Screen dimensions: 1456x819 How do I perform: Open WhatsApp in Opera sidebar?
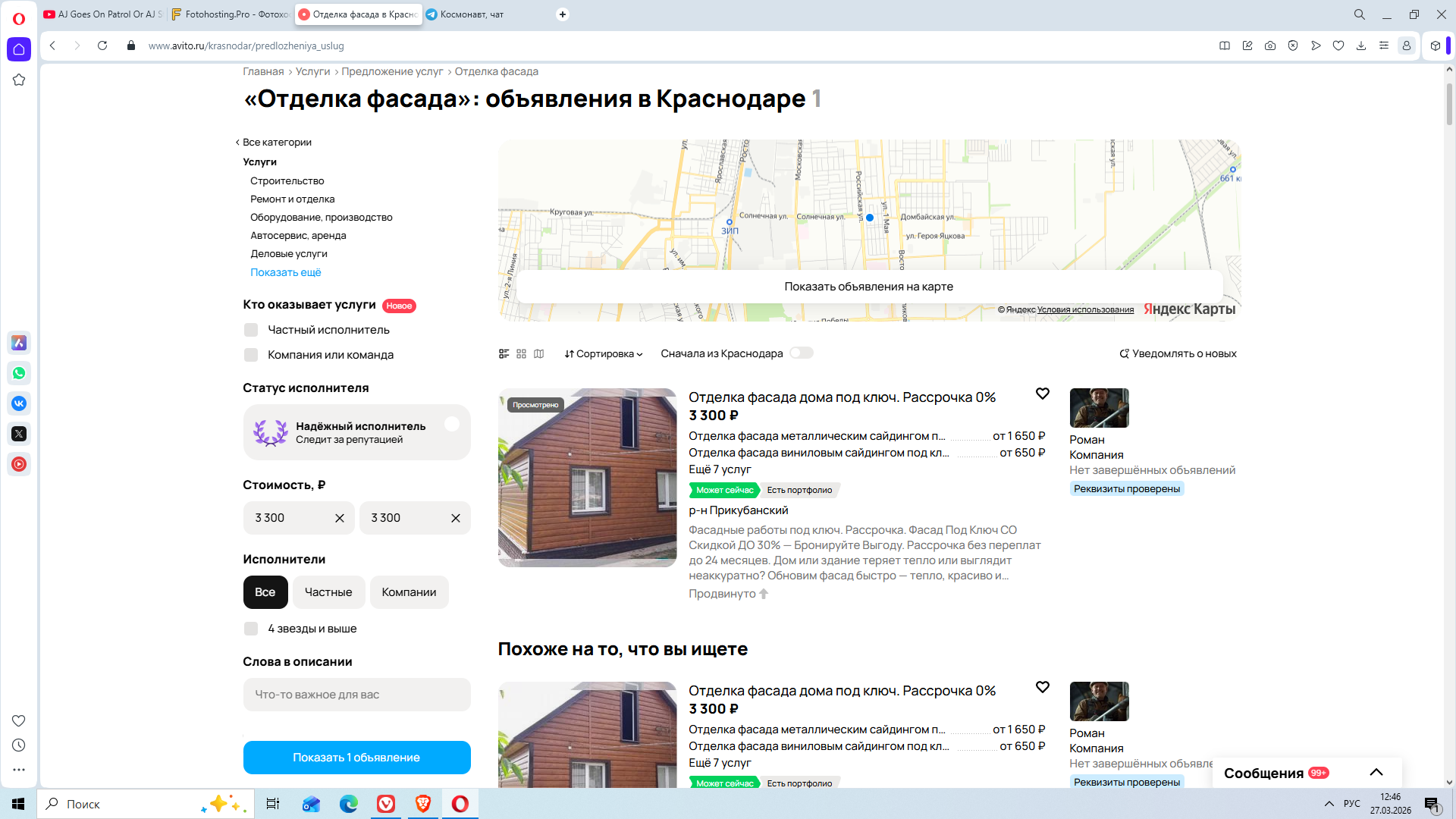pos(19,373)
